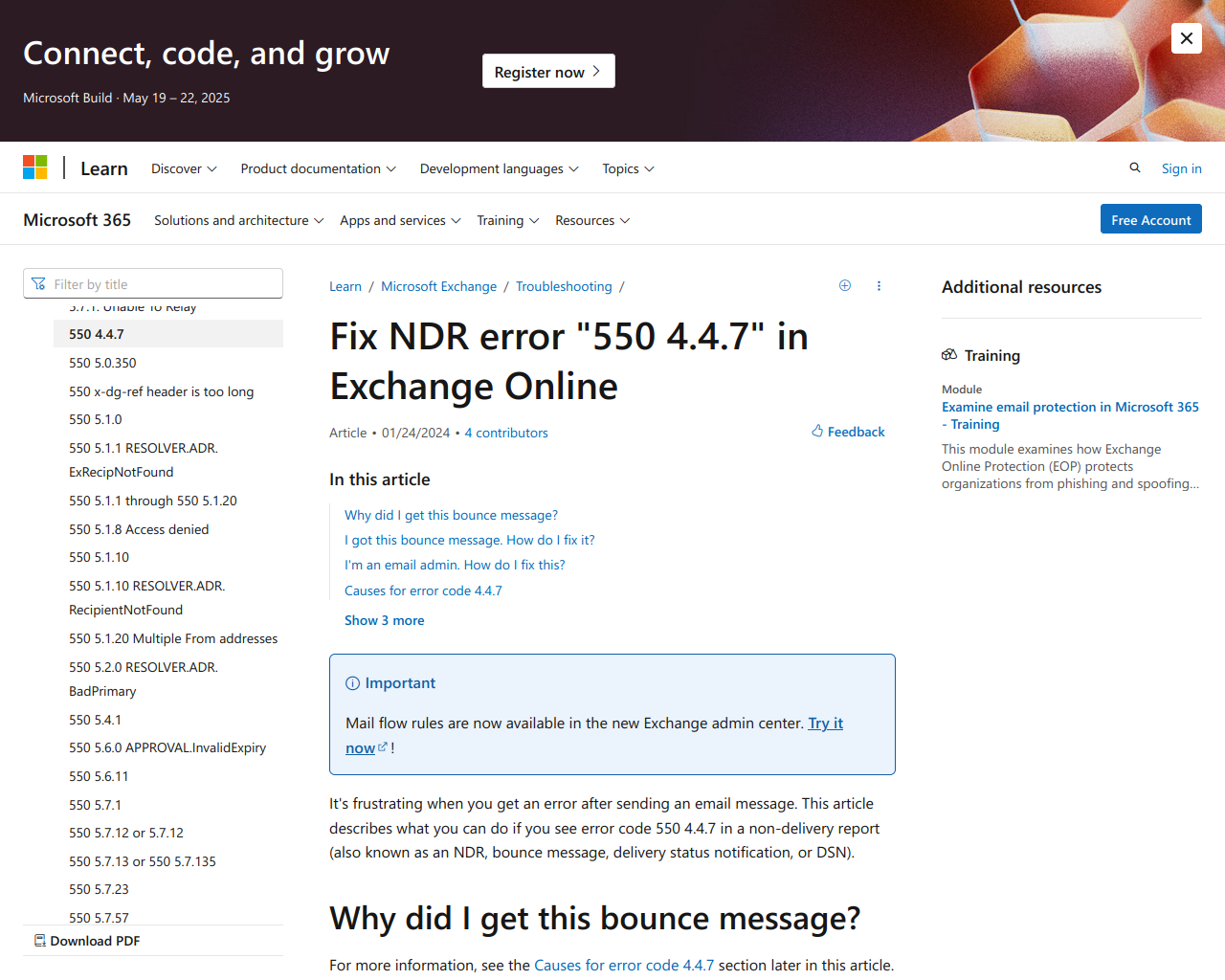Click the Microsoft 365 heading link

[x=77, y=220]
